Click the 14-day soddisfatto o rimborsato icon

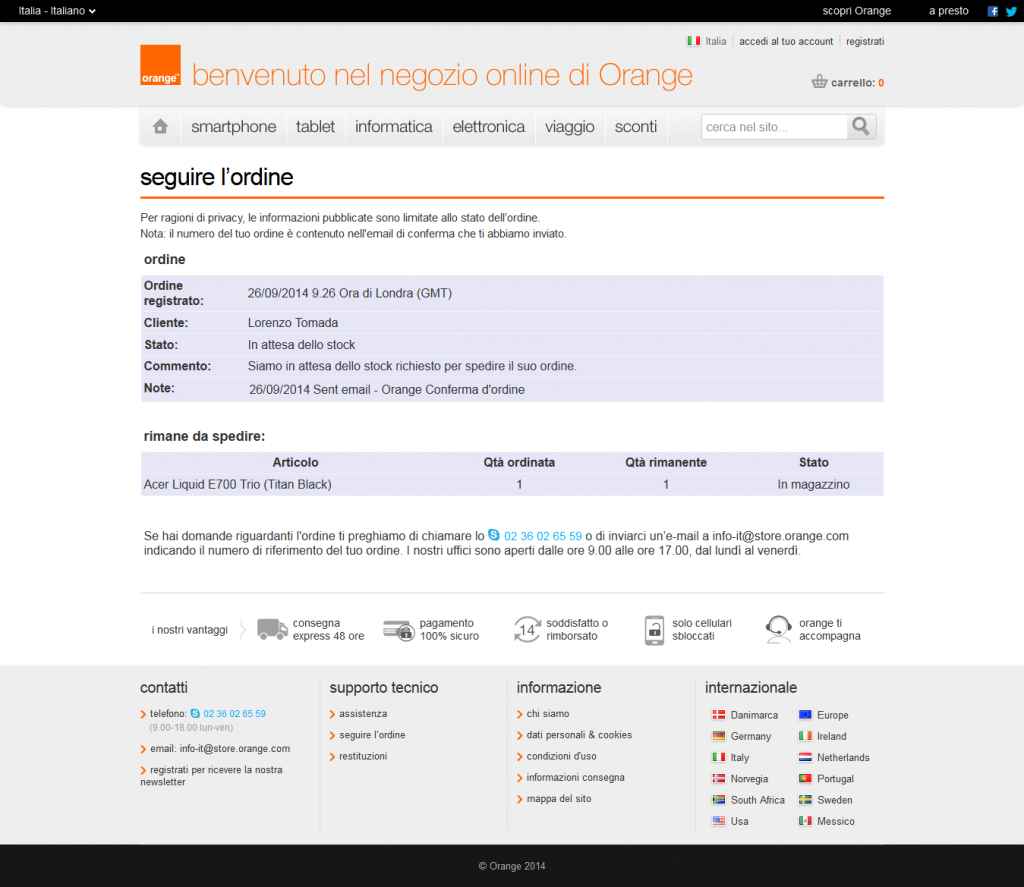tap(527, 629)
